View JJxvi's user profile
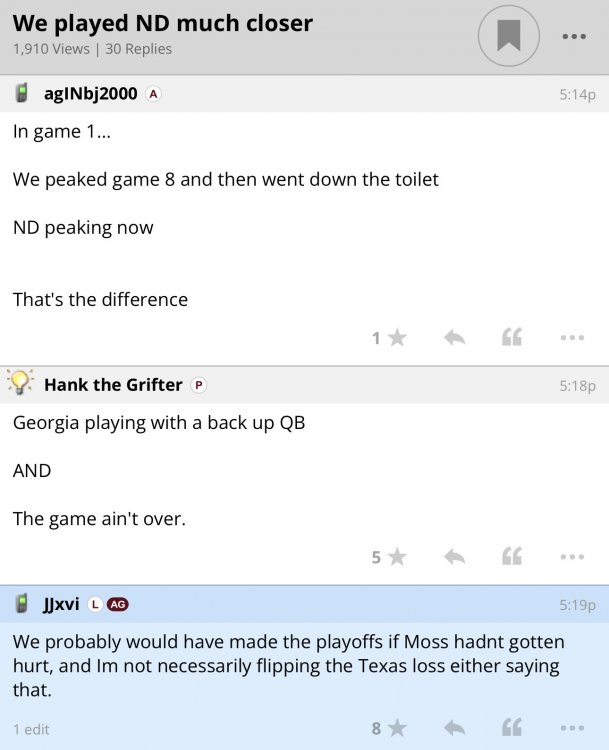609x750 pixels. (61, 604)
